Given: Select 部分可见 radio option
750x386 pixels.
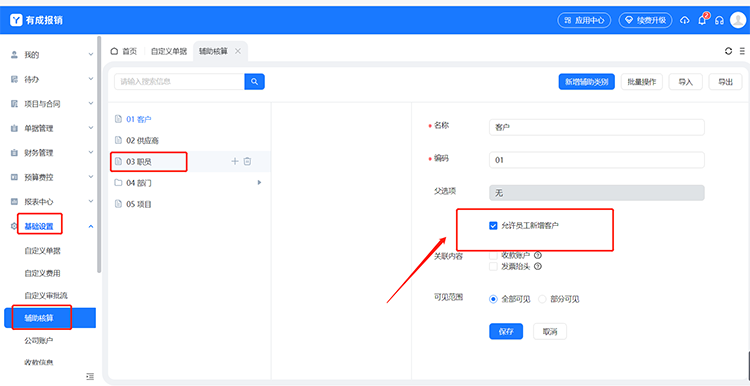Looking at the screenshot, I should tap(542, 299).
